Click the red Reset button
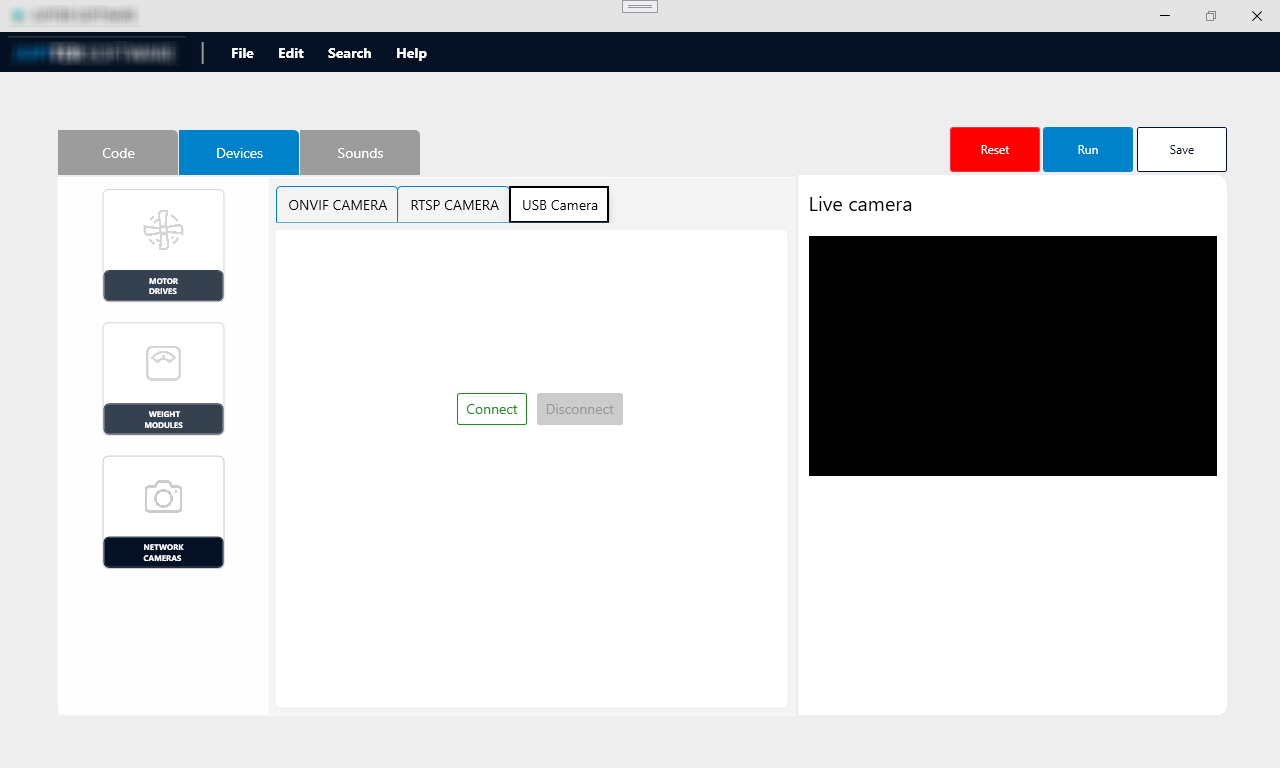1280x768 pixels. coord(995,149)
